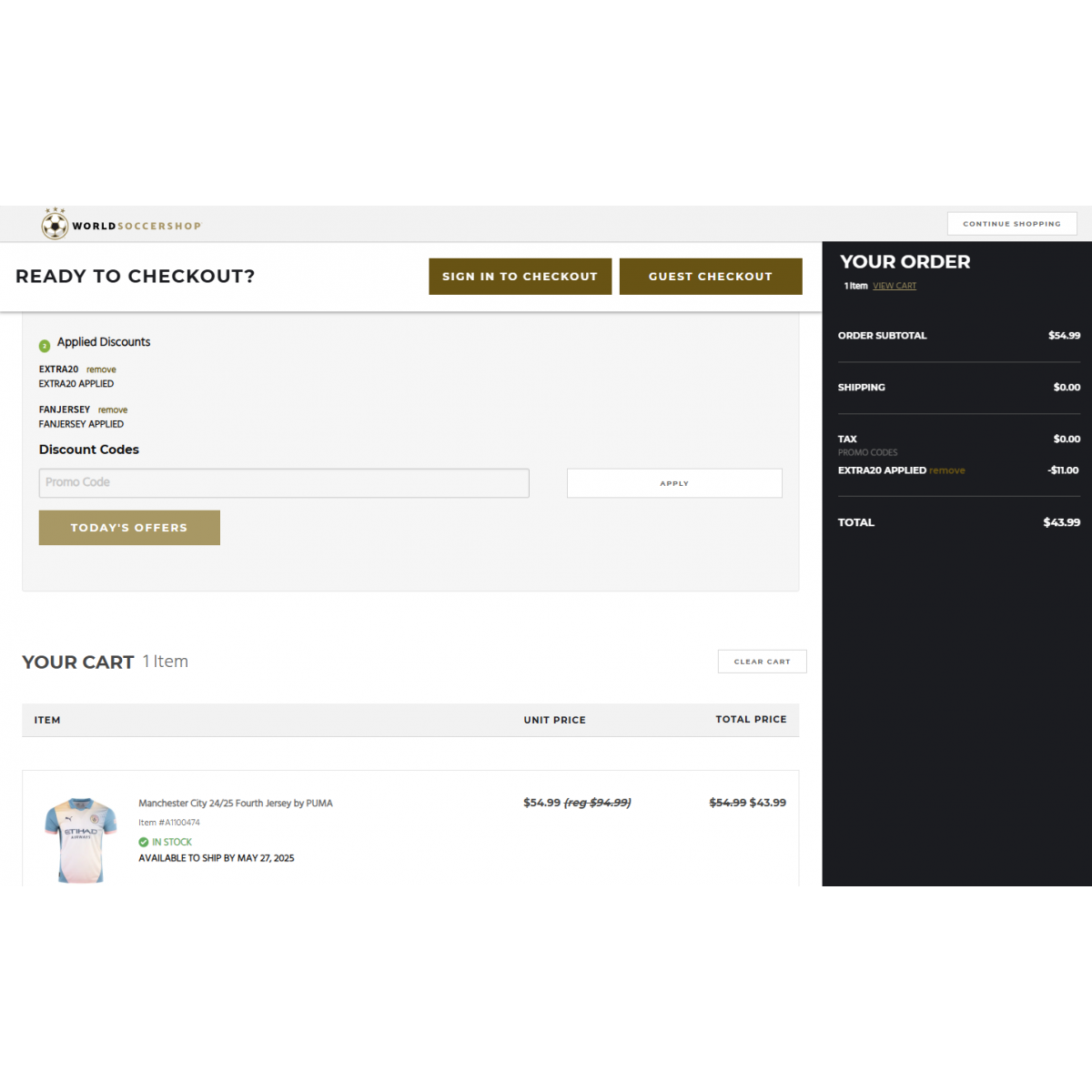Remove the EXTRA20 code in Applied Discounts

pyautogui.click(x=101, y=369)
